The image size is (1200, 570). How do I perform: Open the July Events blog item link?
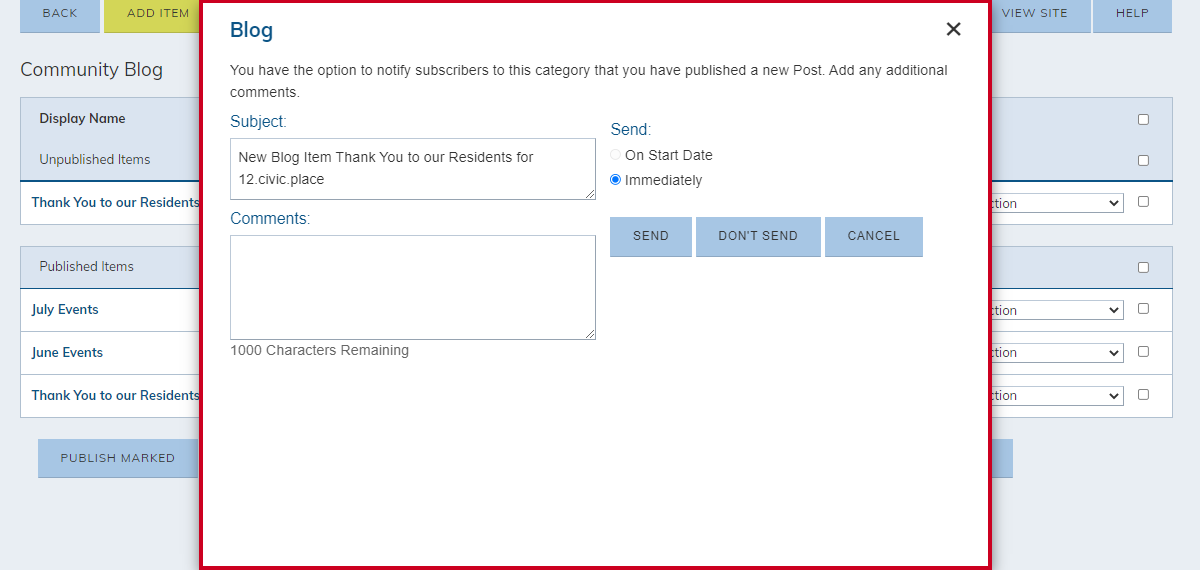[65, 310]
